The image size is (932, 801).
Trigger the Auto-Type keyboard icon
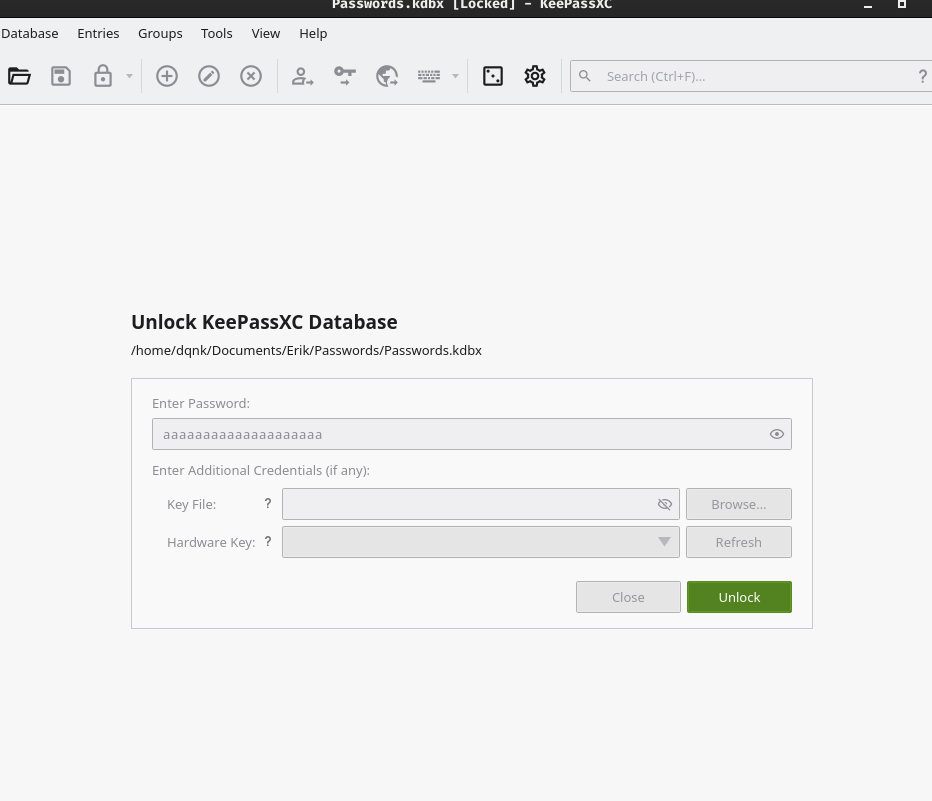click(x=429, y=76)
